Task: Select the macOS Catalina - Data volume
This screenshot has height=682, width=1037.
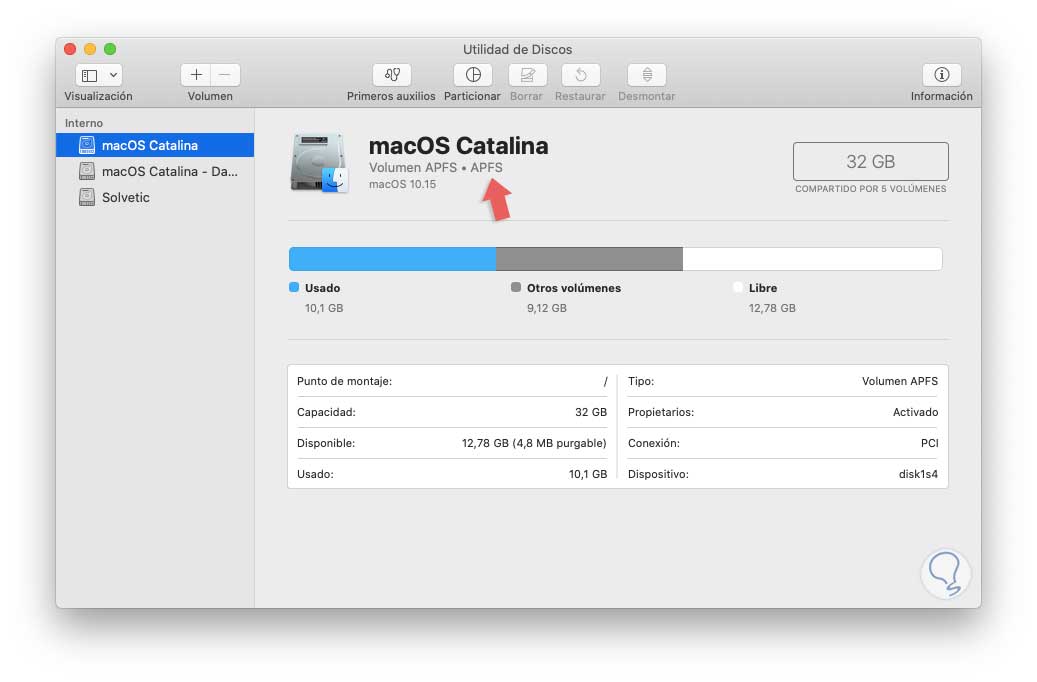Action: point(169,171)
